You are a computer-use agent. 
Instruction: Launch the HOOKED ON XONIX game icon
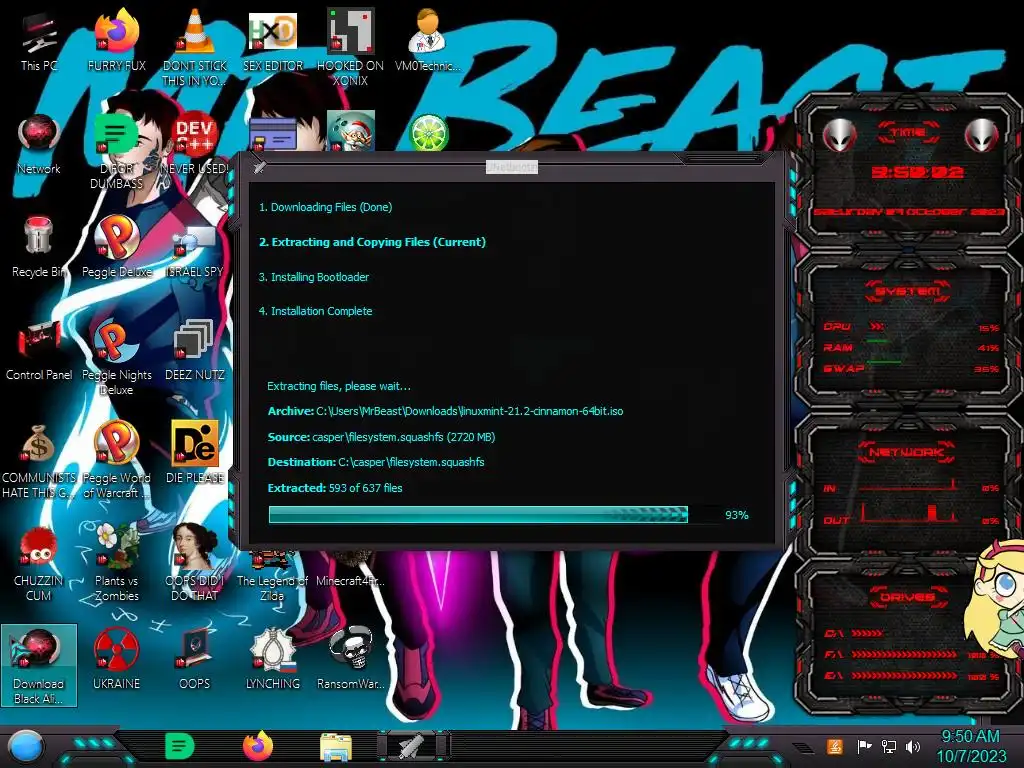coord(350,47)
